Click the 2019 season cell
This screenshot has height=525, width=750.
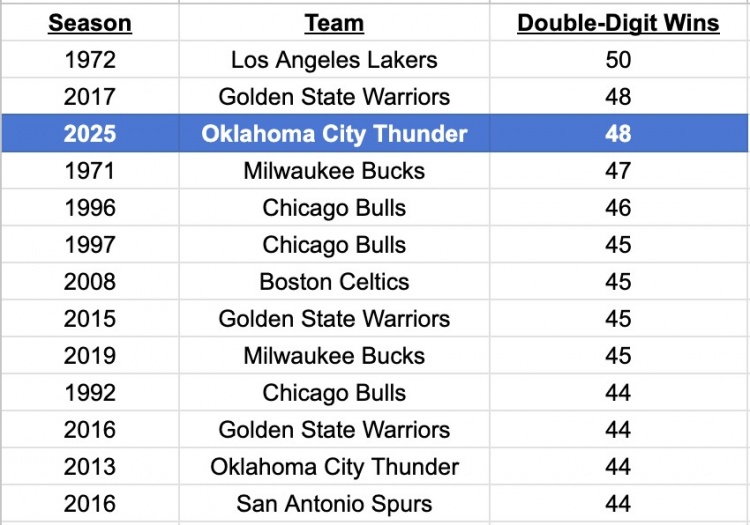coord(90,356)
